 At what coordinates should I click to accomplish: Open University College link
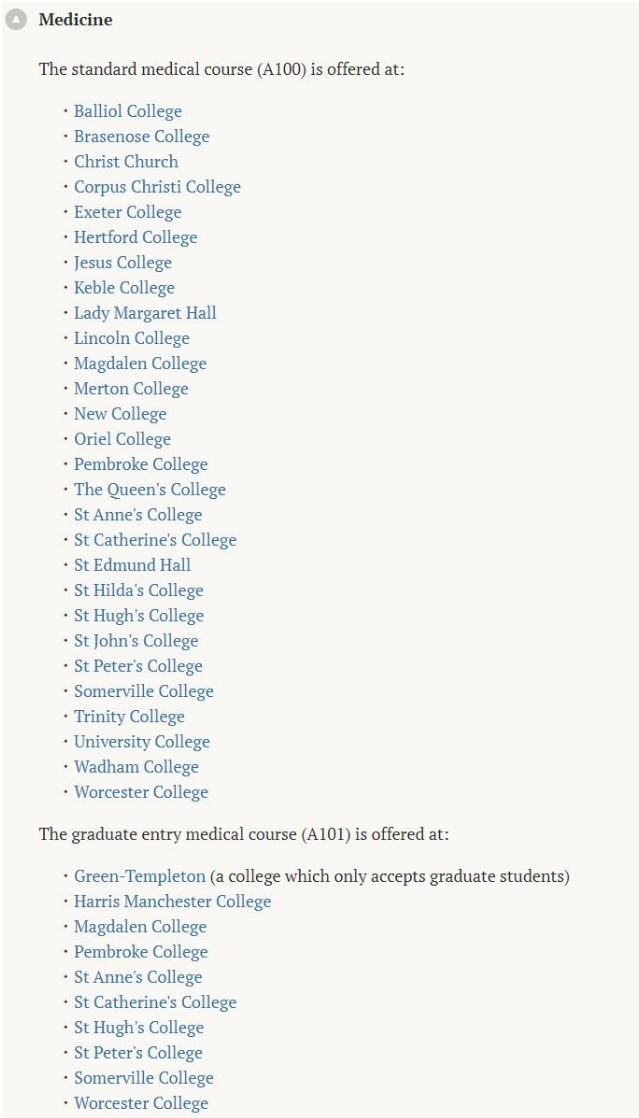click(142, 742)
